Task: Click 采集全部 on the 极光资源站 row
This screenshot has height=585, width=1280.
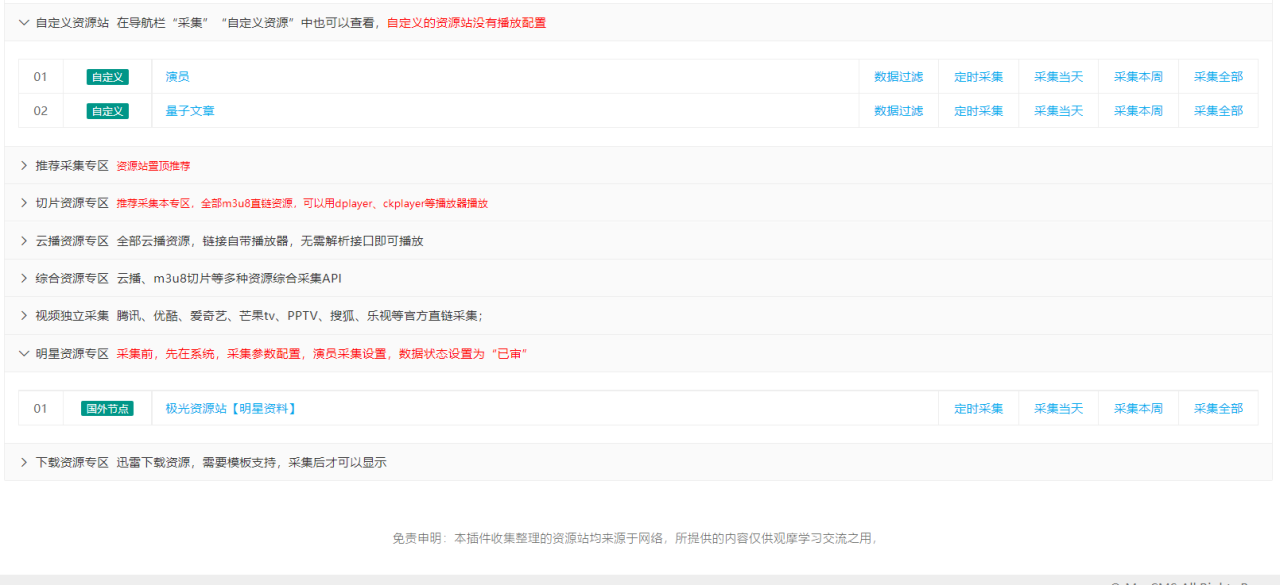Action: tap(1218, 407)
